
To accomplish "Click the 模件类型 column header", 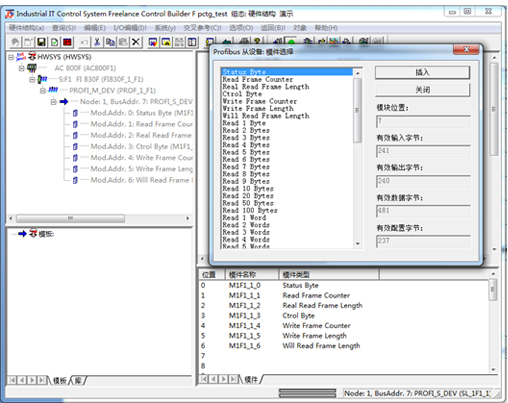I will click(x=329, y=274).
